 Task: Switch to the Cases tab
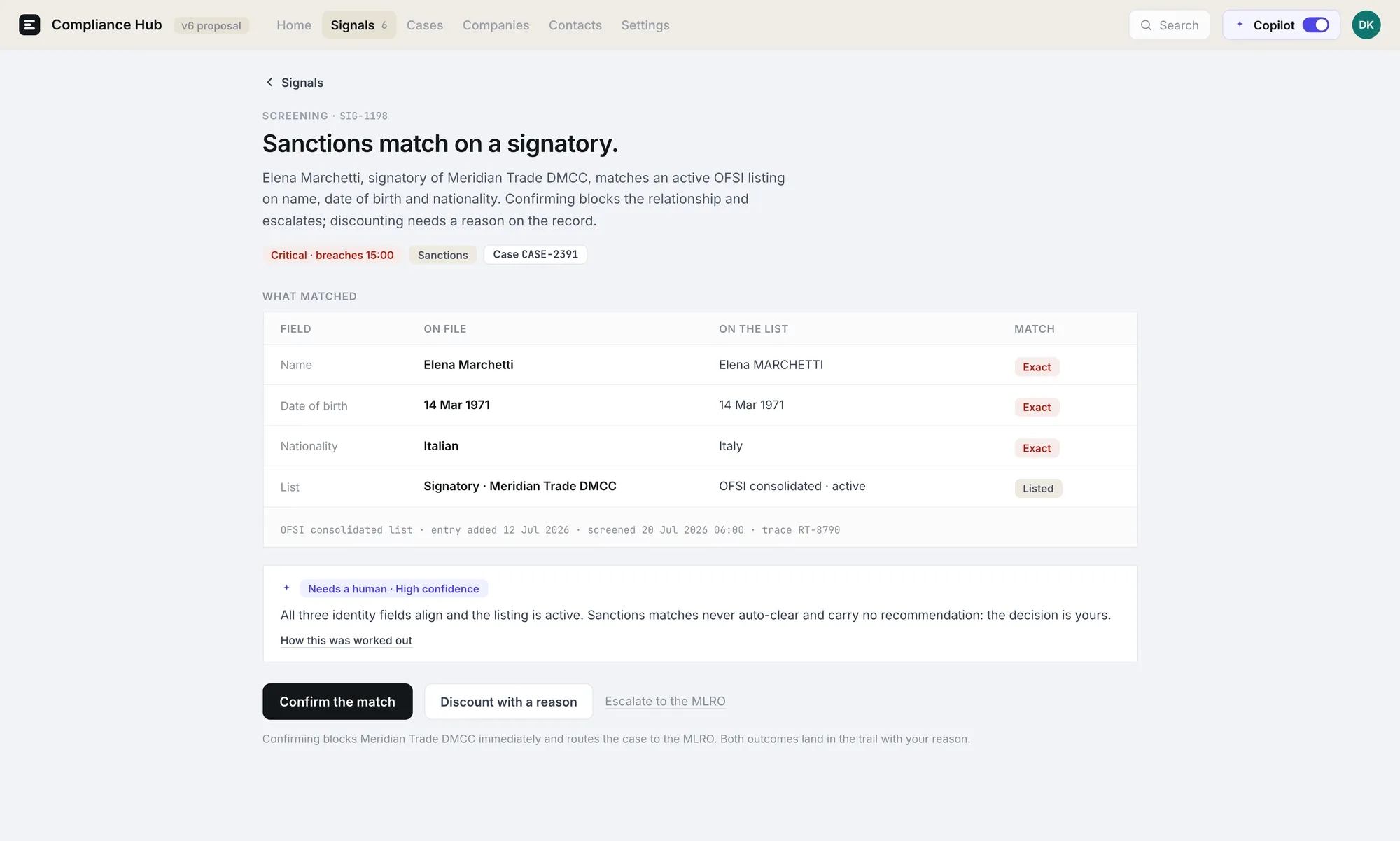click(425, 25)
